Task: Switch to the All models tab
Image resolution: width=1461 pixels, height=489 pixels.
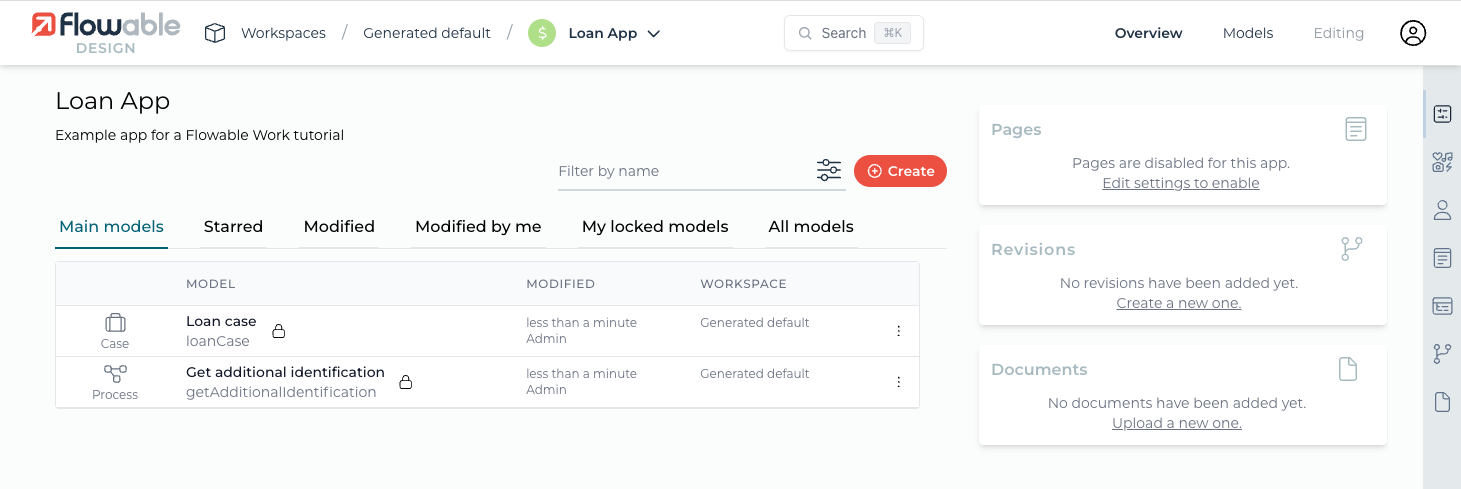Action: [x=811, y=227]
